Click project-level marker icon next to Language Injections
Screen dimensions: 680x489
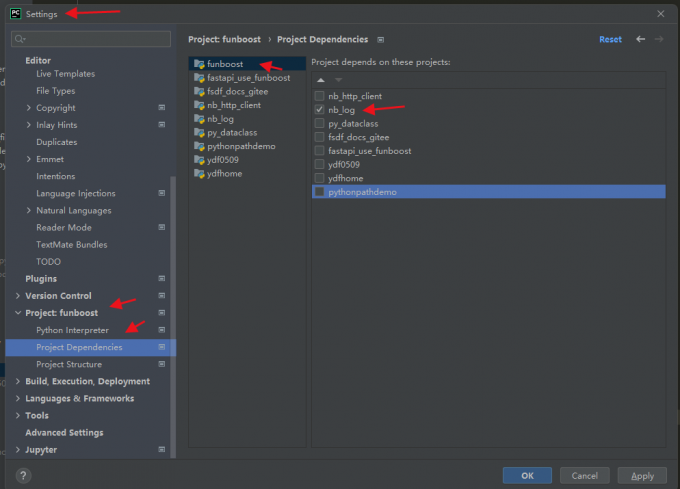pyautogui.click(x=162, y=193)
